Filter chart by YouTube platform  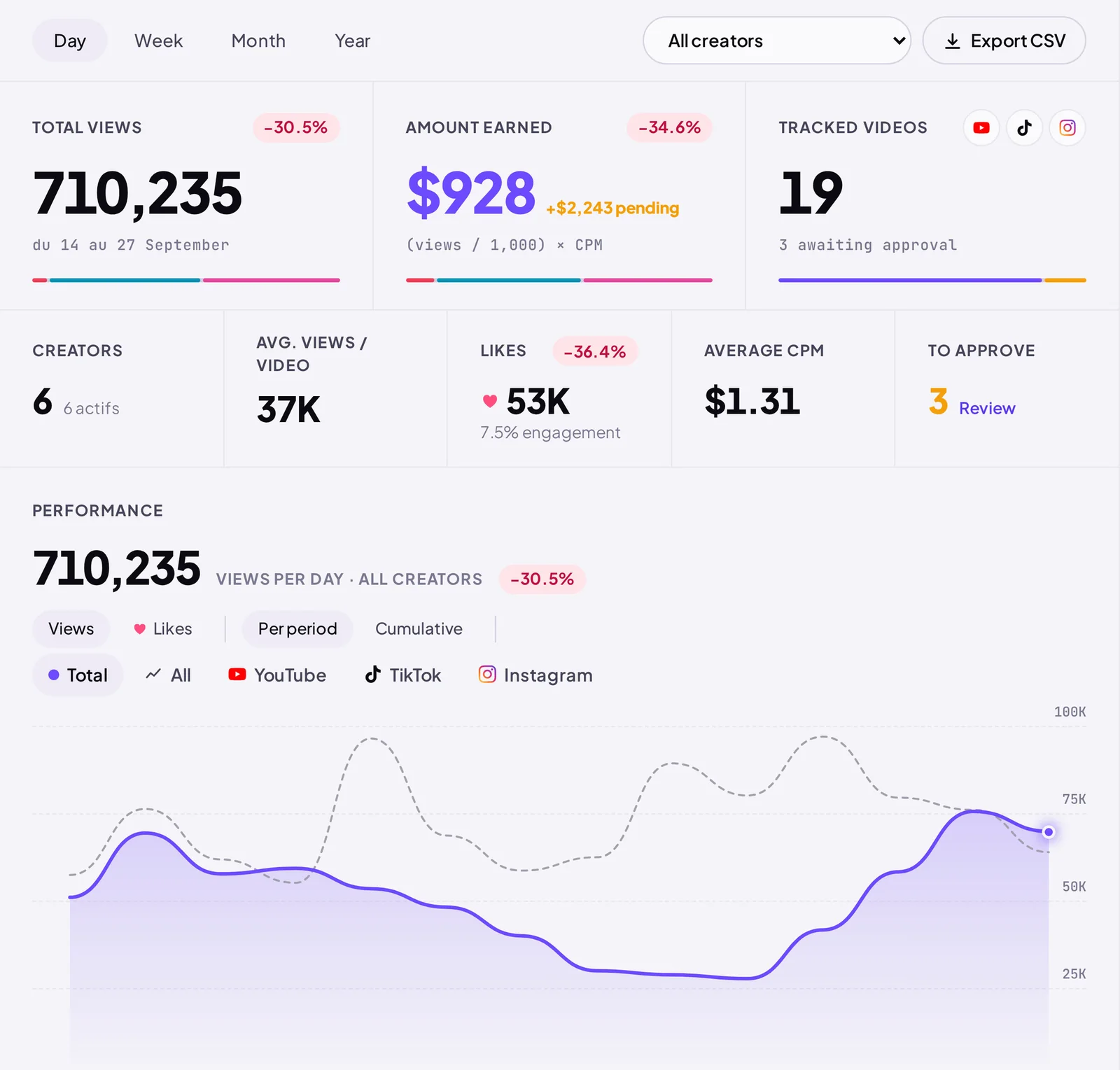(x=277, y=675)
